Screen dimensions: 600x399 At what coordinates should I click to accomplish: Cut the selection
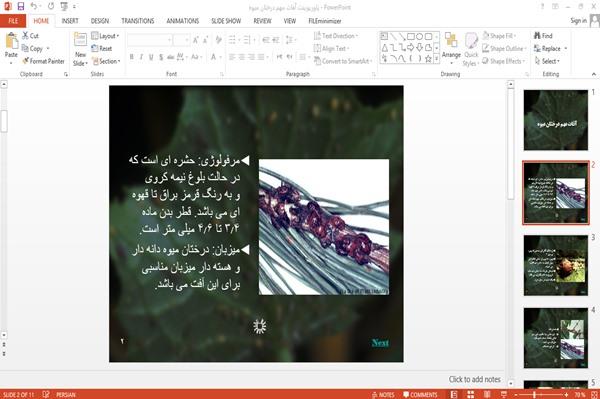[30, 36]
